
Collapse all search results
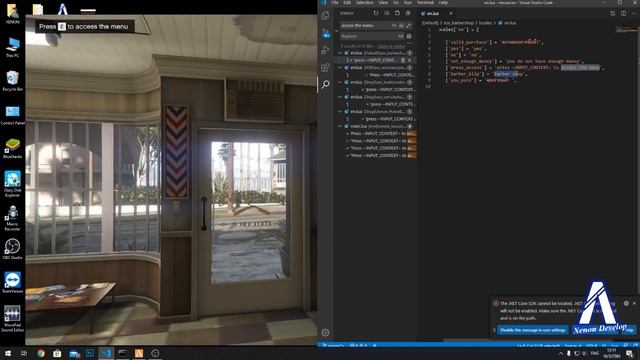click(x=408, y=13)
